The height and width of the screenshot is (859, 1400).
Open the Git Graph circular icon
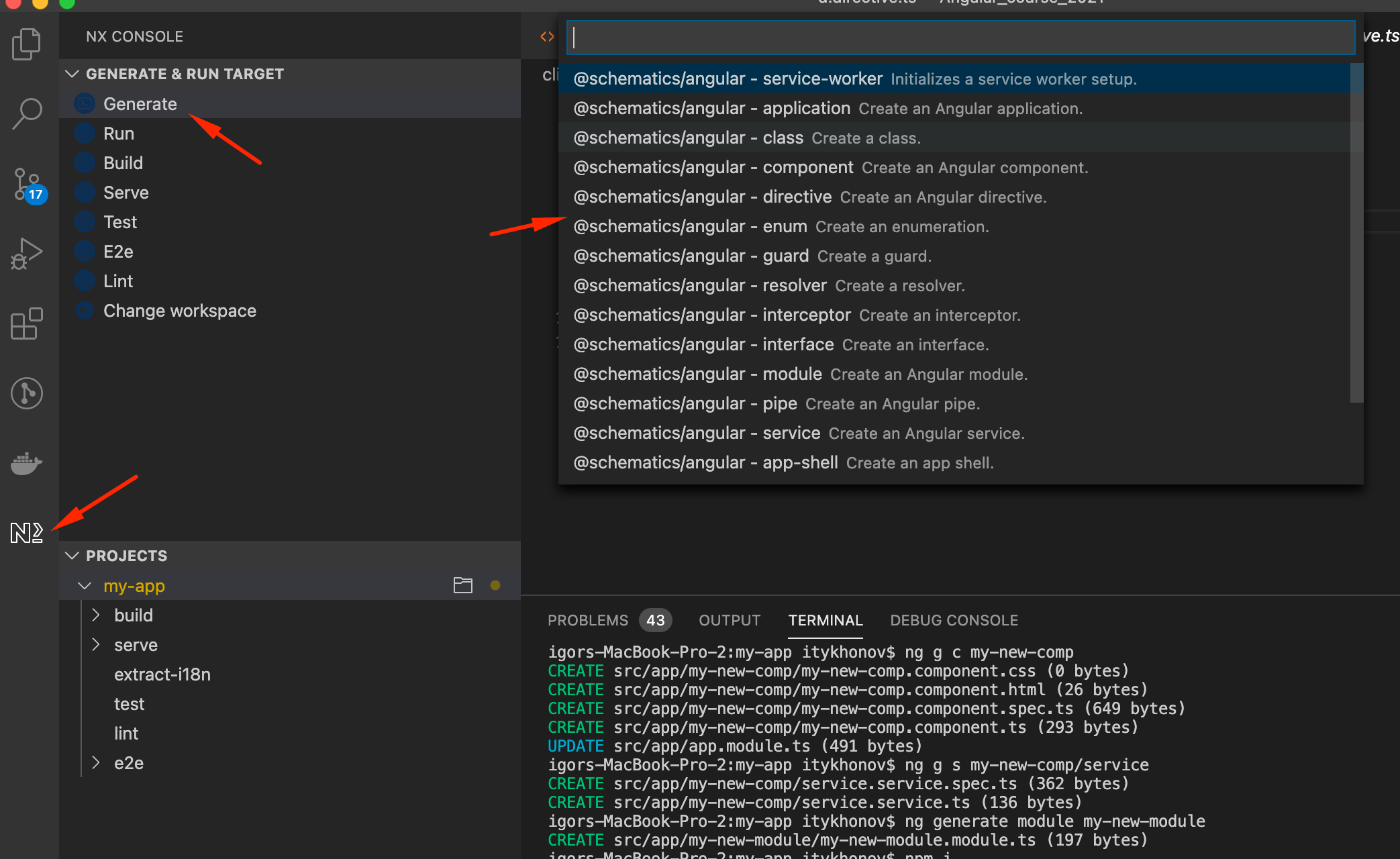coord(27,393)
